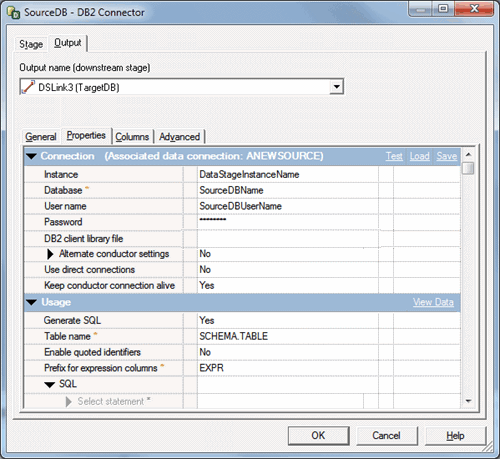The width and height of the screenshot is (500, 459).
Task: Select the Keep conductor connection alive label
Action: (x=109, y=285)
